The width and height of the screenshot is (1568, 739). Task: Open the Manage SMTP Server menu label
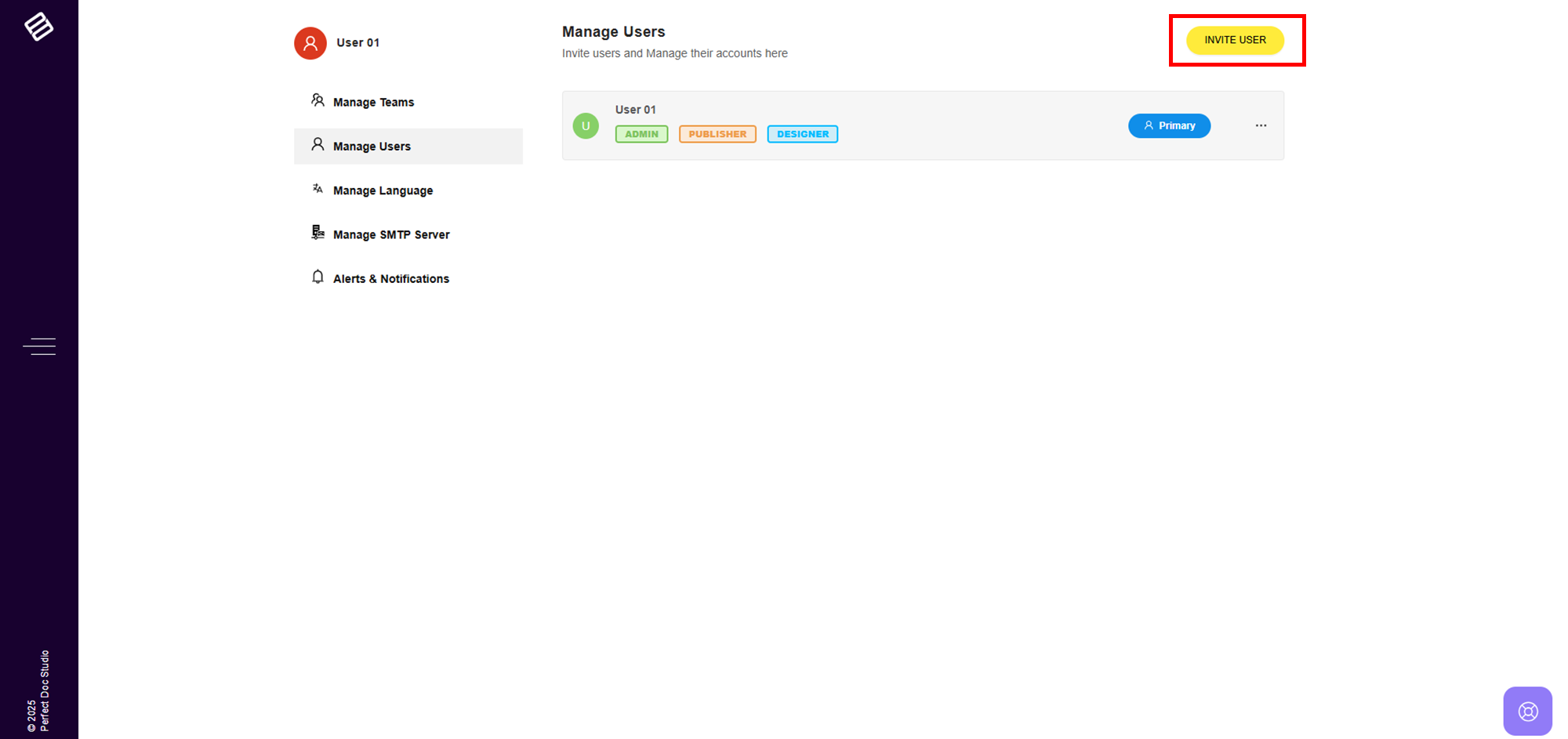(x=391, y=235)
